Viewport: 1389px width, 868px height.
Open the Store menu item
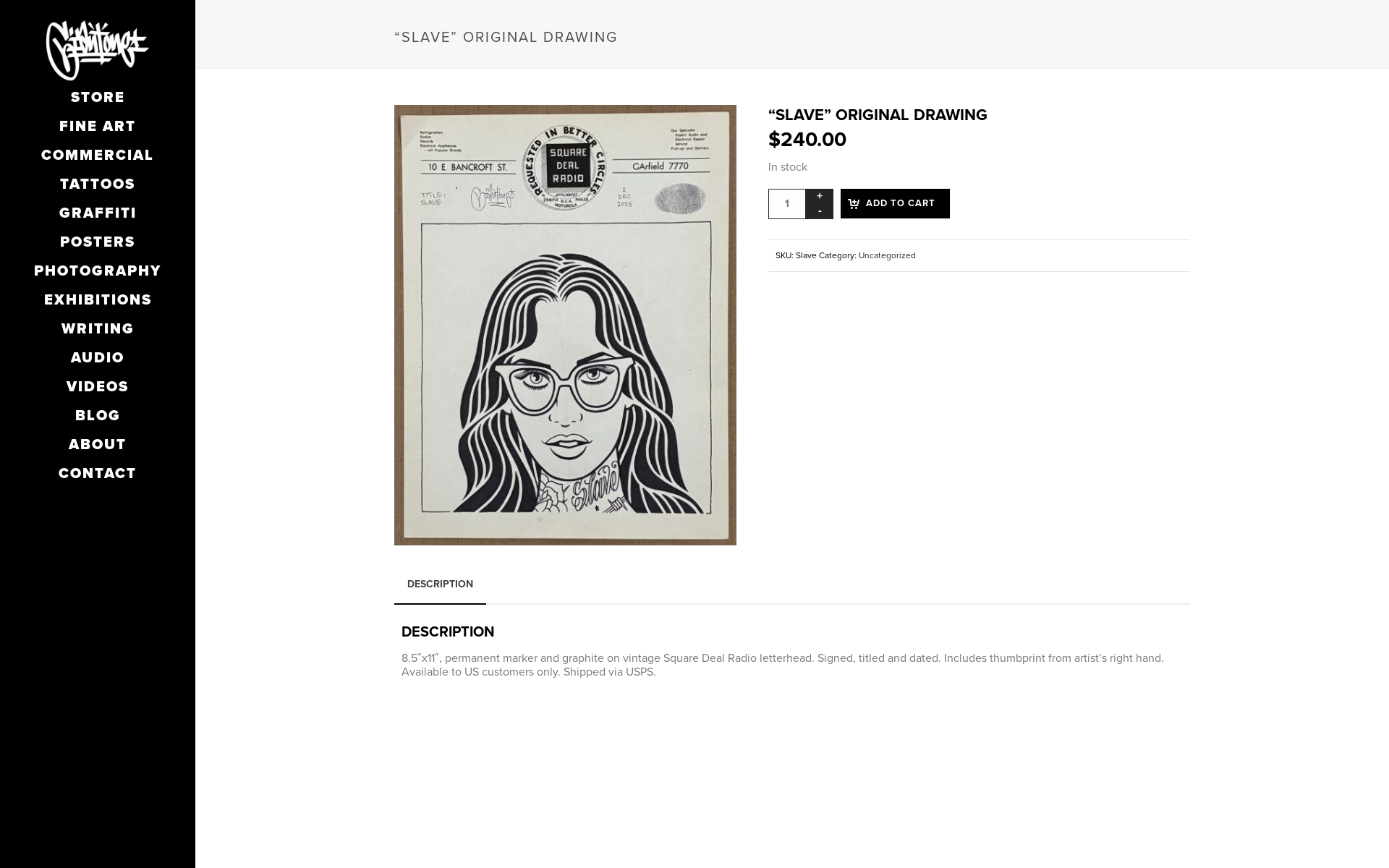(x=98, y=97)
